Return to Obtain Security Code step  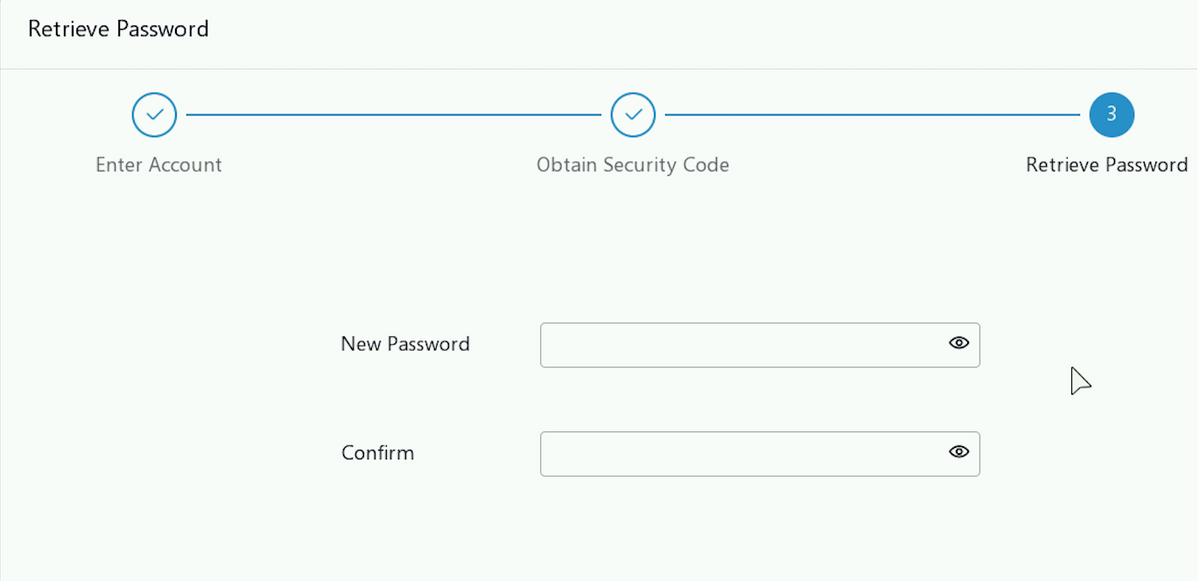tap(633, 115)
